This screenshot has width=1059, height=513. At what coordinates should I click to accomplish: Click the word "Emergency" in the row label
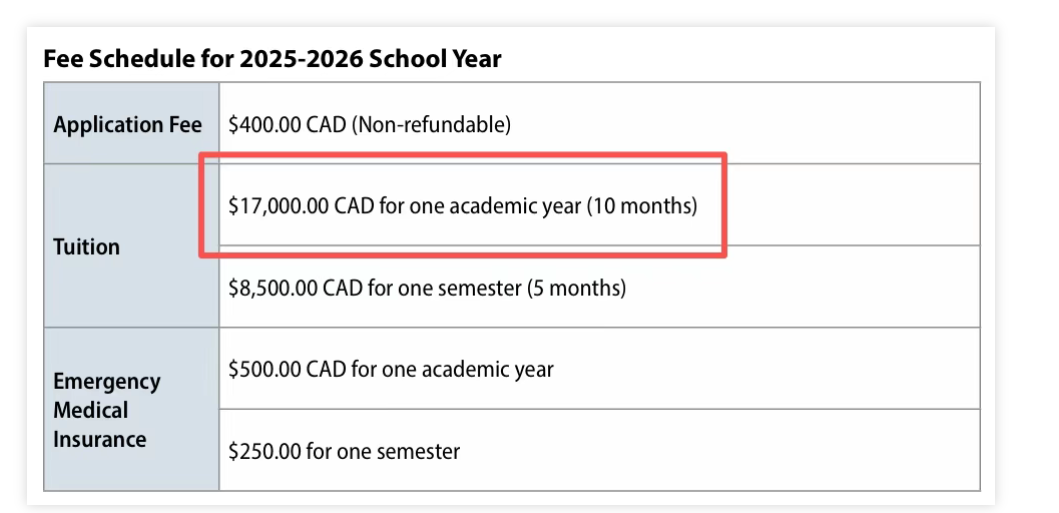coord(107,382)
